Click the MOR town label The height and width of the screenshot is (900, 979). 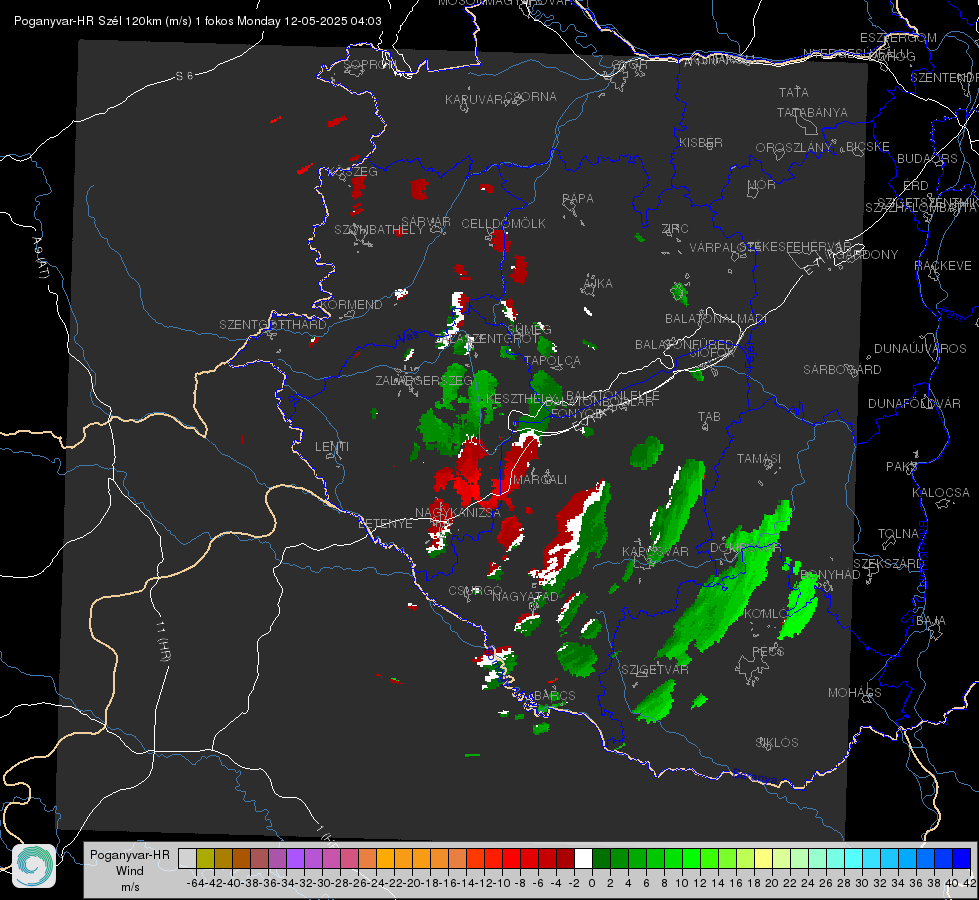762,184
